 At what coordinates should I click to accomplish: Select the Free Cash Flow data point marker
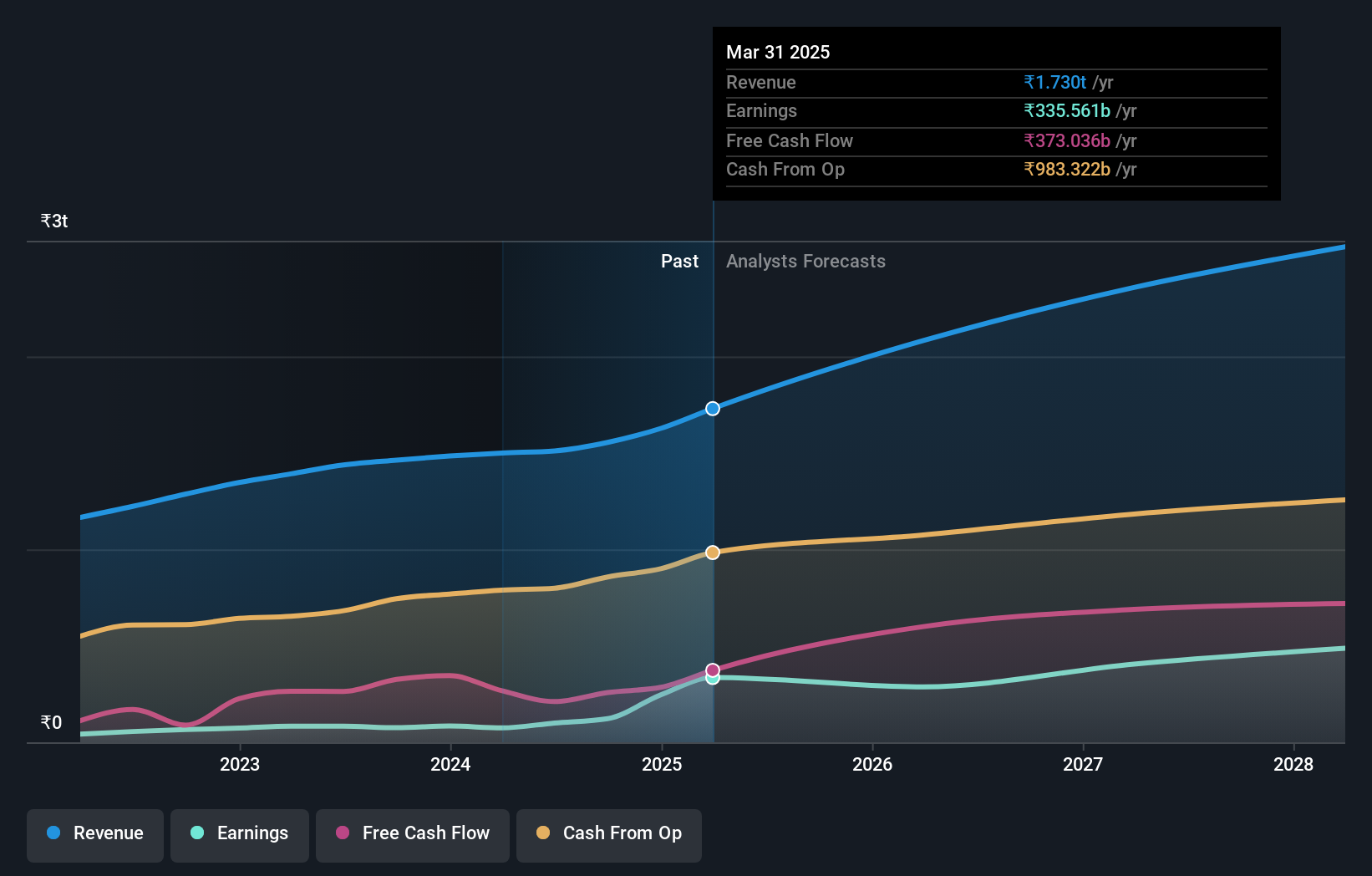[713, 670]
